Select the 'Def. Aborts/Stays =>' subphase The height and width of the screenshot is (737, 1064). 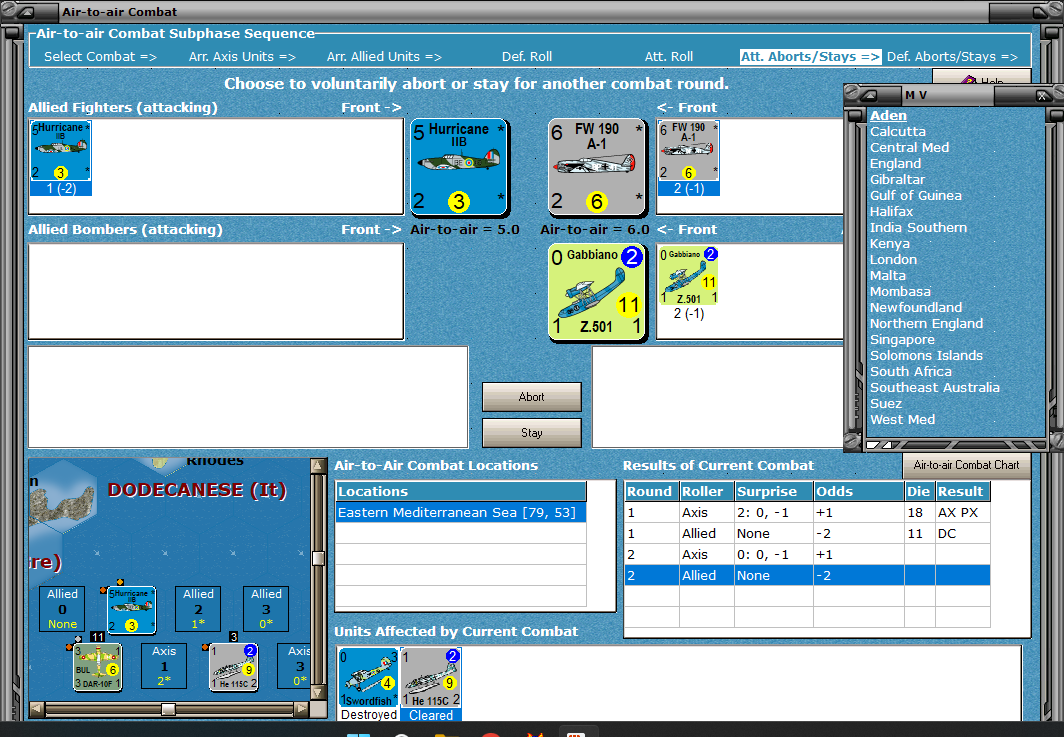coord(952,57)
